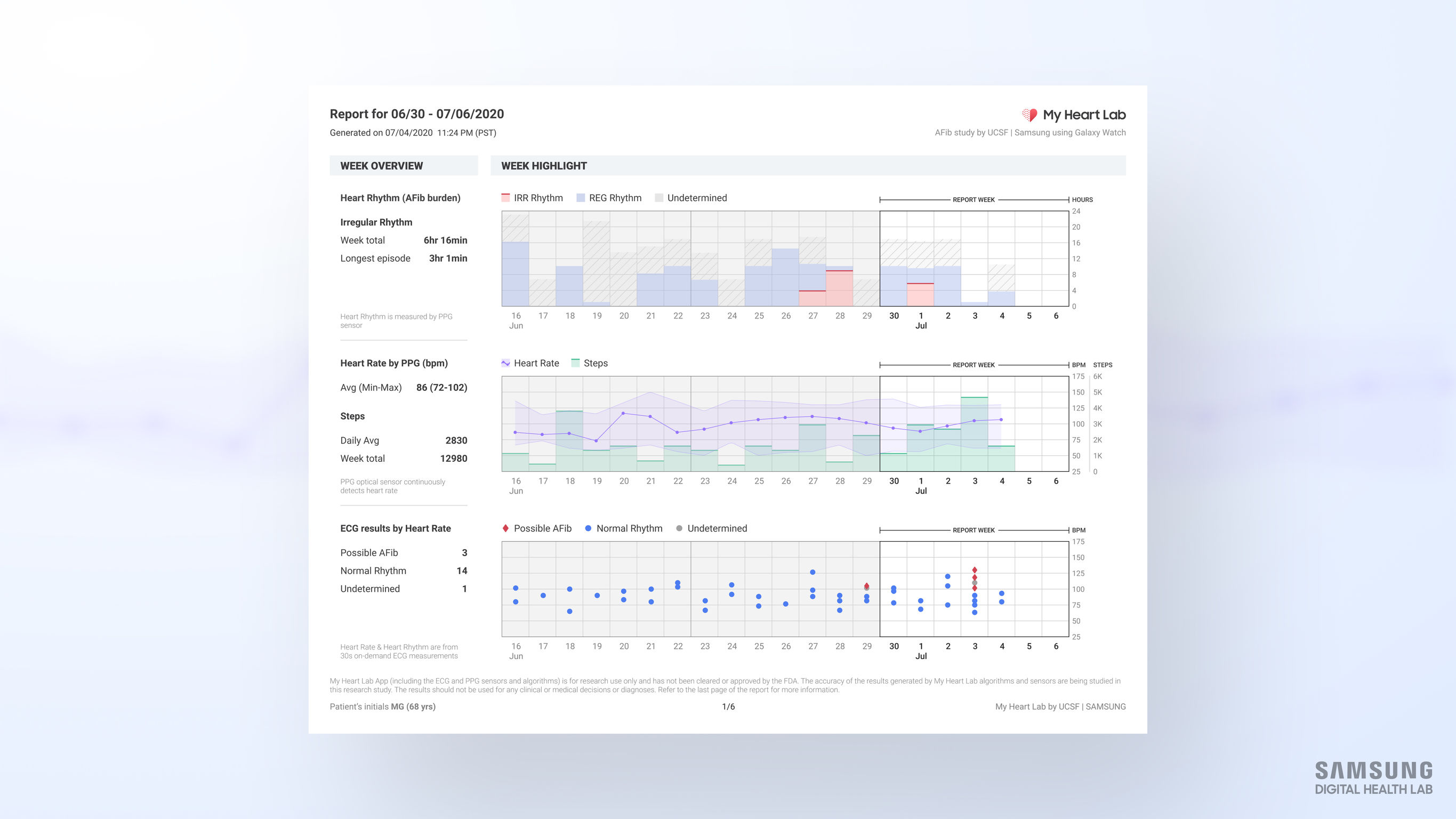Click the Steps legend icon
Image resolution: width=1456 pixels, height=819 pixels.
pyautogui.click(x=575, y=363)
